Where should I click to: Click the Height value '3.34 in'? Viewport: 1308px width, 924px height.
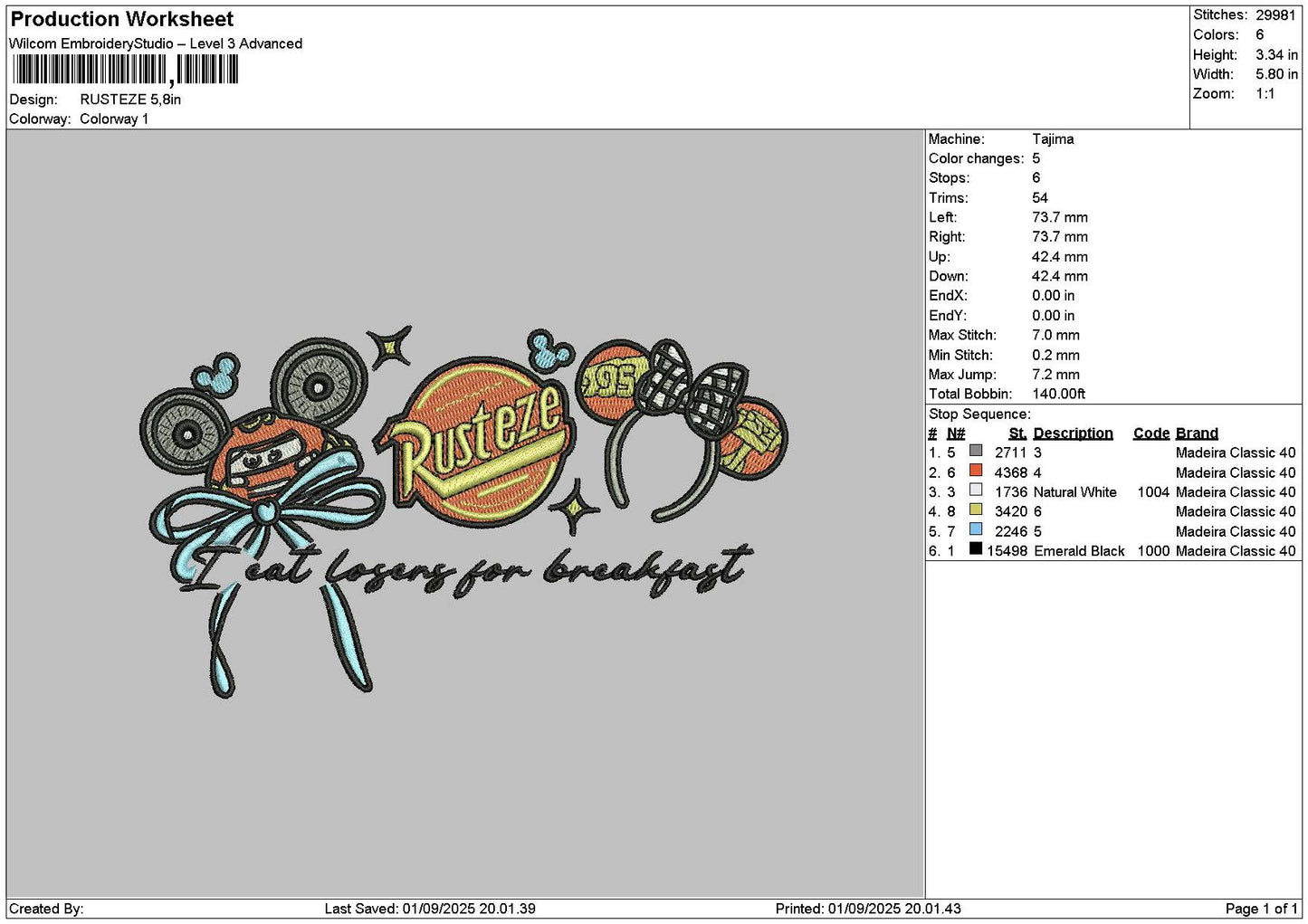[x=1276, y=54]
